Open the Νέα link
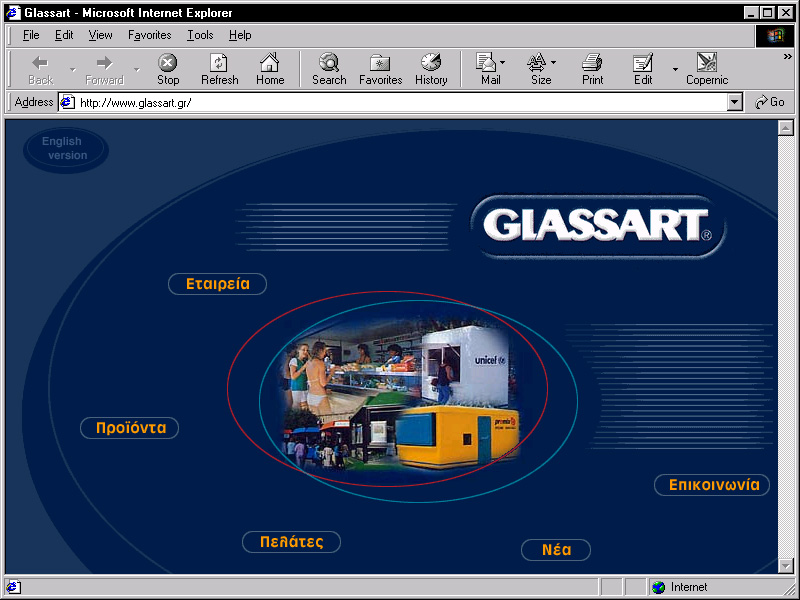 click(556, 550)
